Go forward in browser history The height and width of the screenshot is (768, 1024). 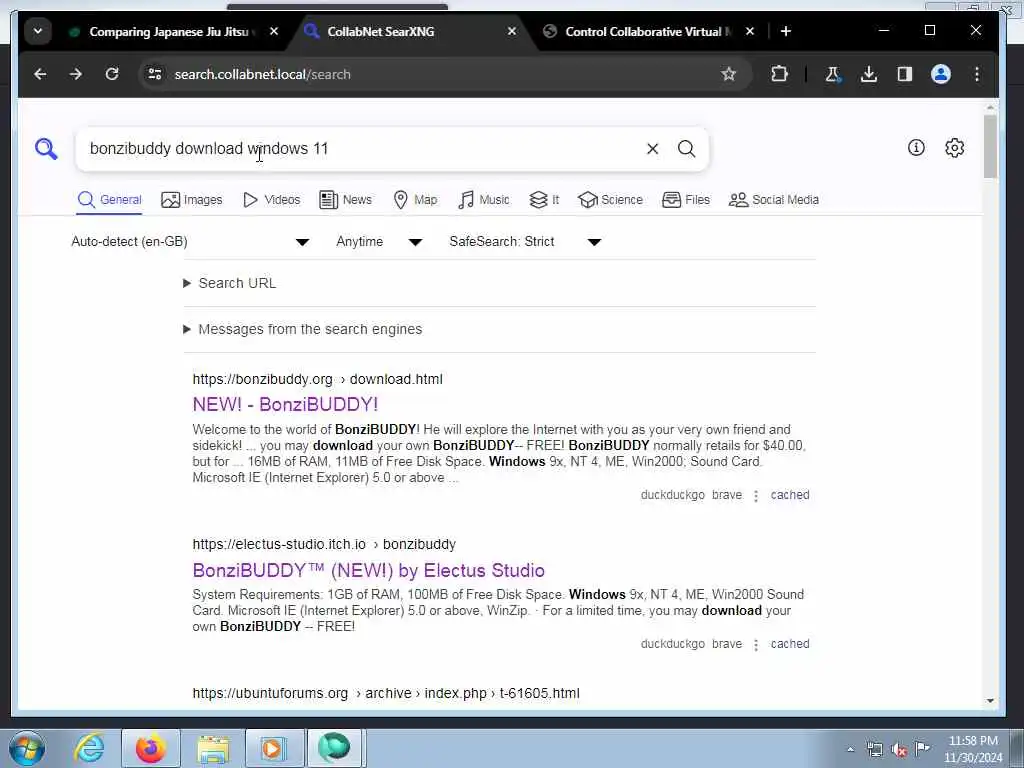tap(76, 74)
